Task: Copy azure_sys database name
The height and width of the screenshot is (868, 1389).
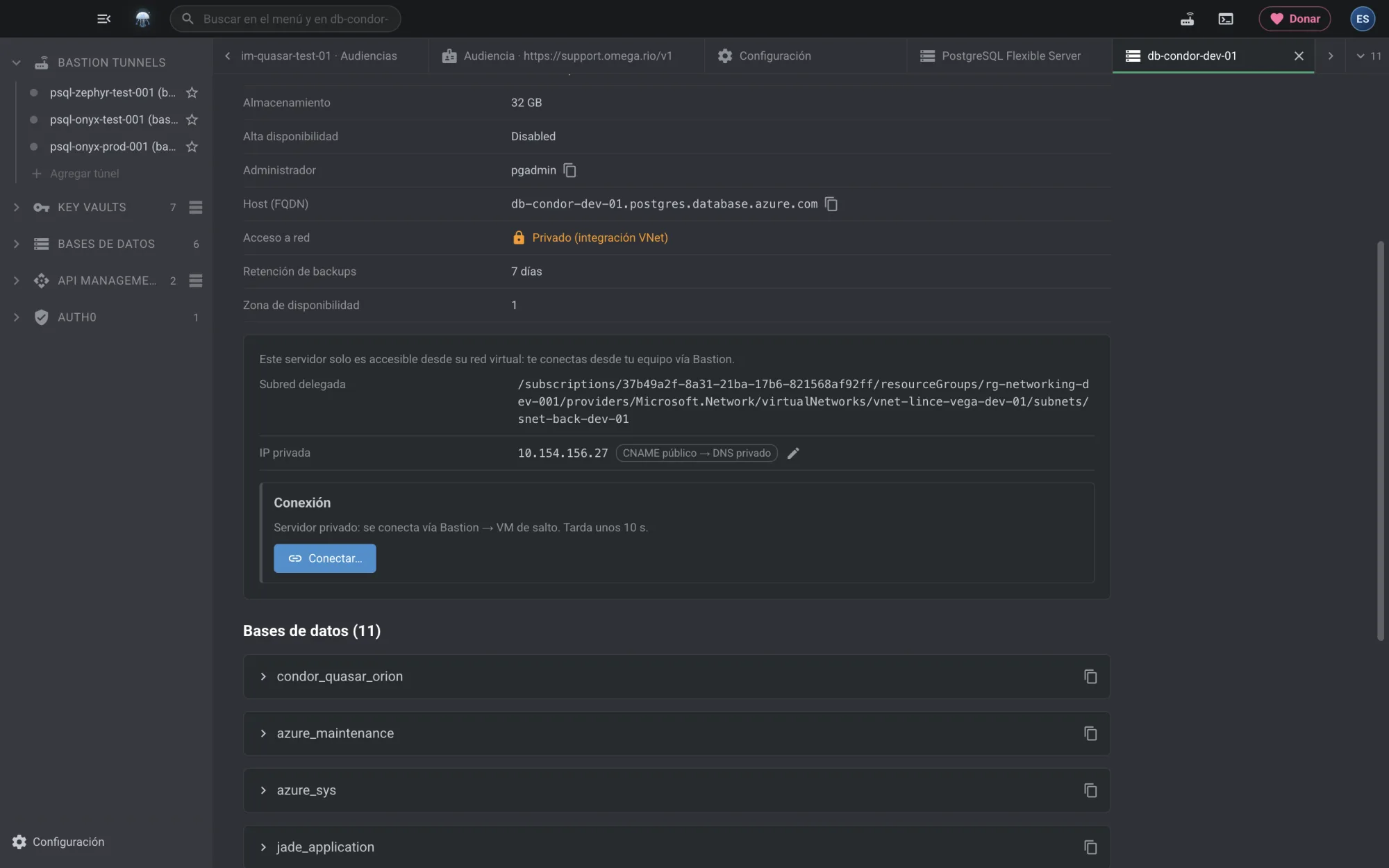Action: pos(1090,790)
